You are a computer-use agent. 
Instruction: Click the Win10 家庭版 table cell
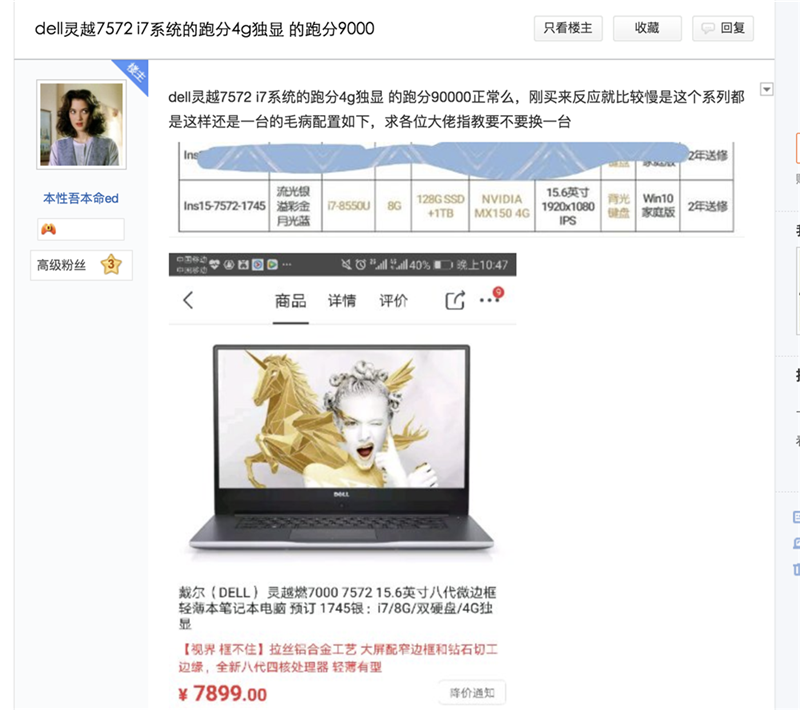[658, 206]
